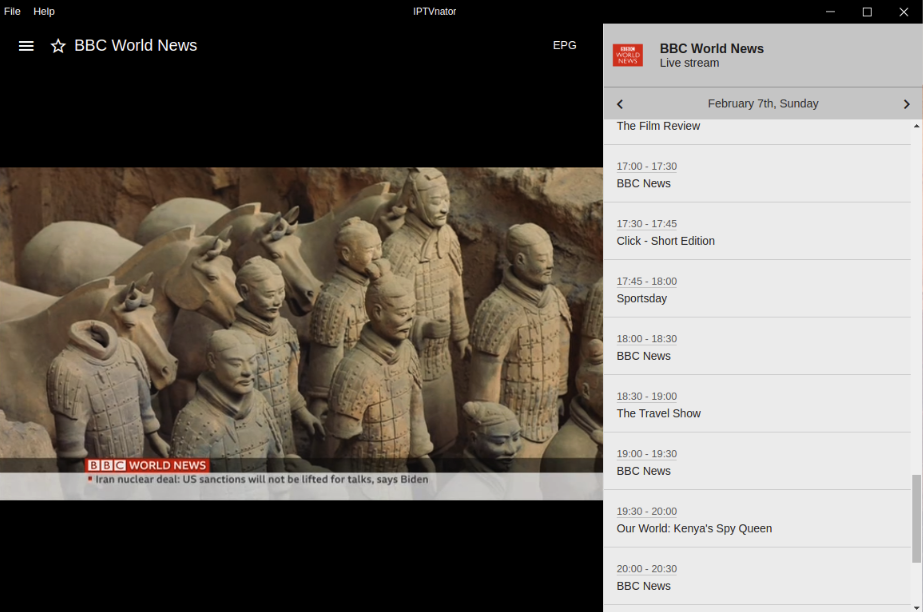Viewport: 923px width, 612px height.
Task: Click the scrollbar up arrow in EPG list
Action: [x=917, y=126]
